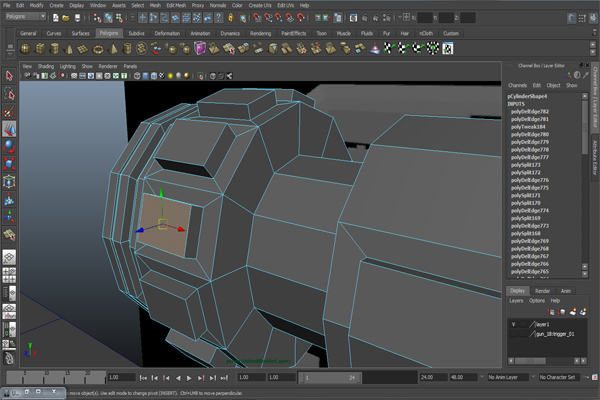
Task: Activate the Rotate tool in the toolbox
Action: [x=9, y=147]
